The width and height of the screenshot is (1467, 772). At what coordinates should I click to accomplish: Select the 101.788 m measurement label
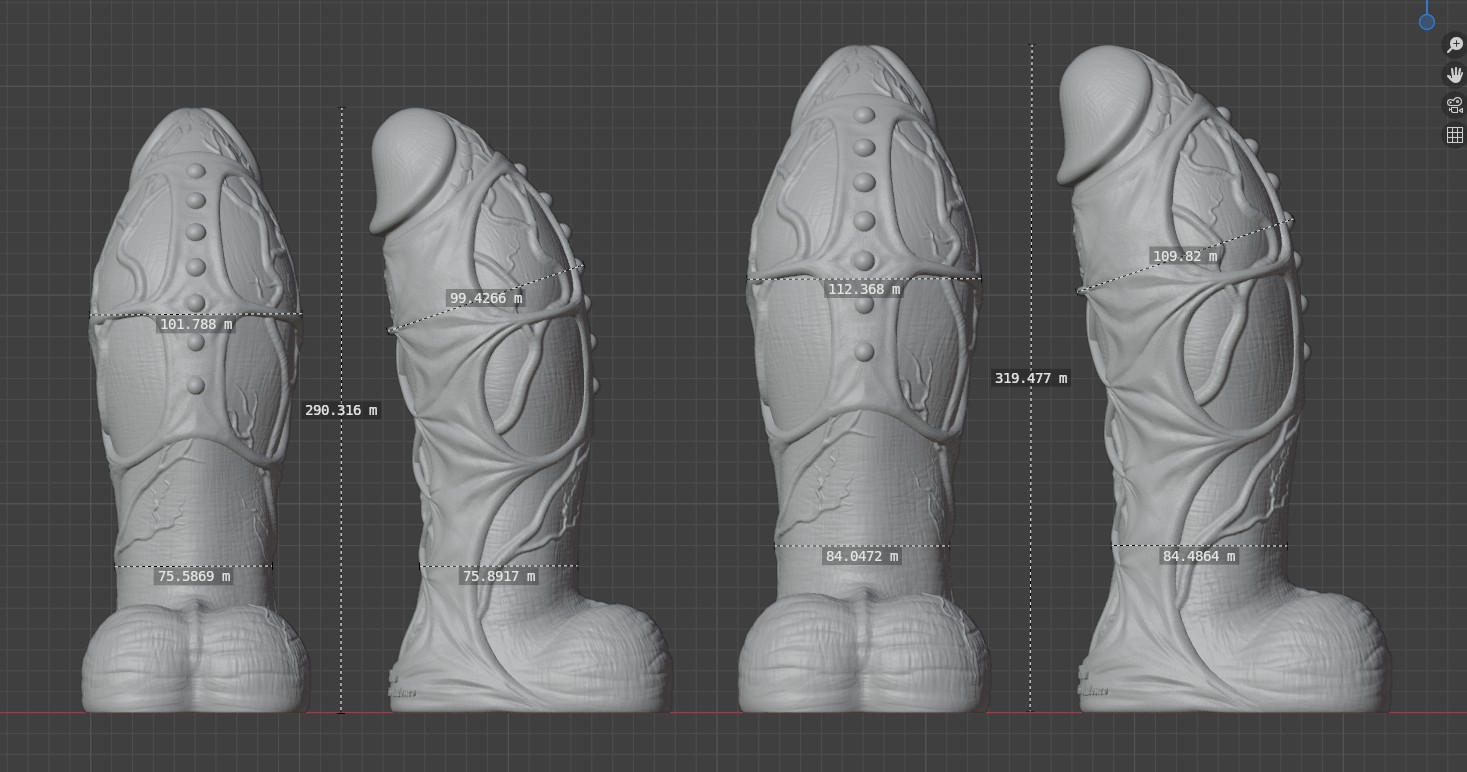196,324
